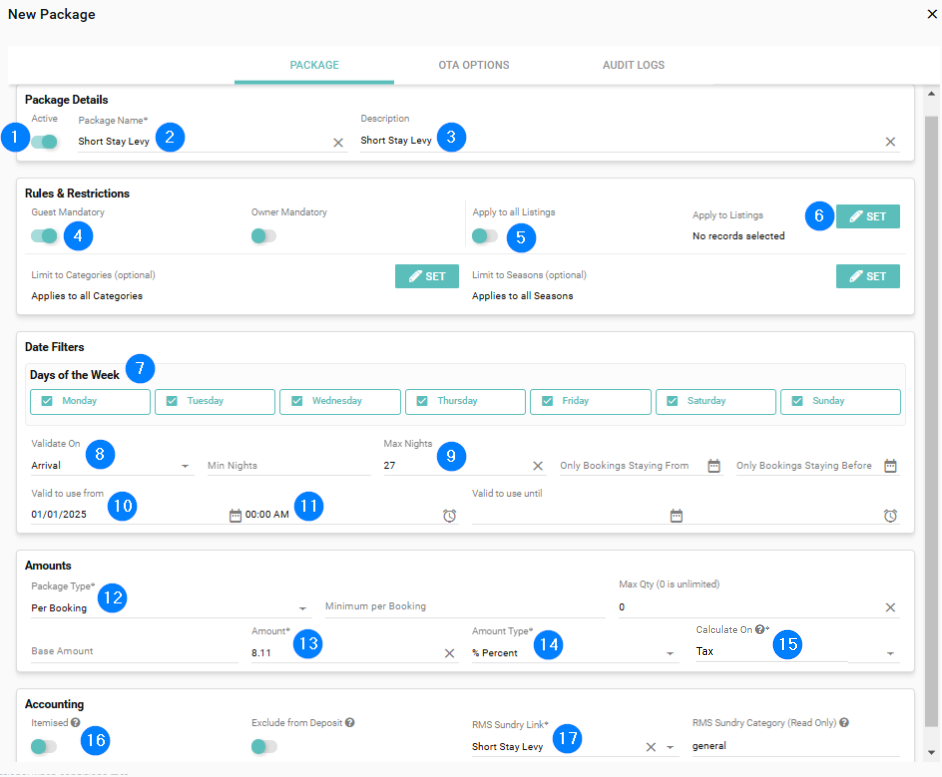
Task: Click the vertical scrollbar on the right
Action: point(932,400)
